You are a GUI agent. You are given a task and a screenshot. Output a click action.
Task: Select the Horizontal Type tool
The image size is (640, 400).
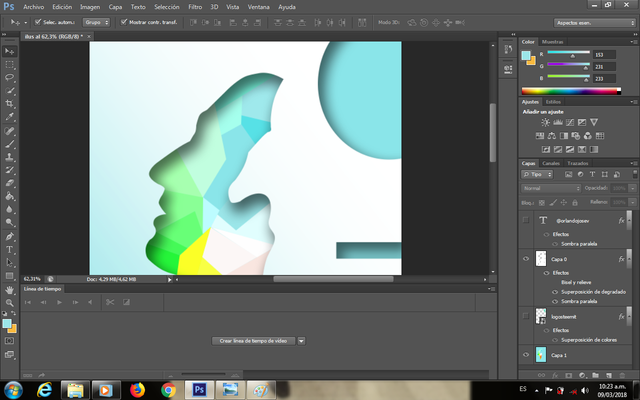tap(10, 249)
